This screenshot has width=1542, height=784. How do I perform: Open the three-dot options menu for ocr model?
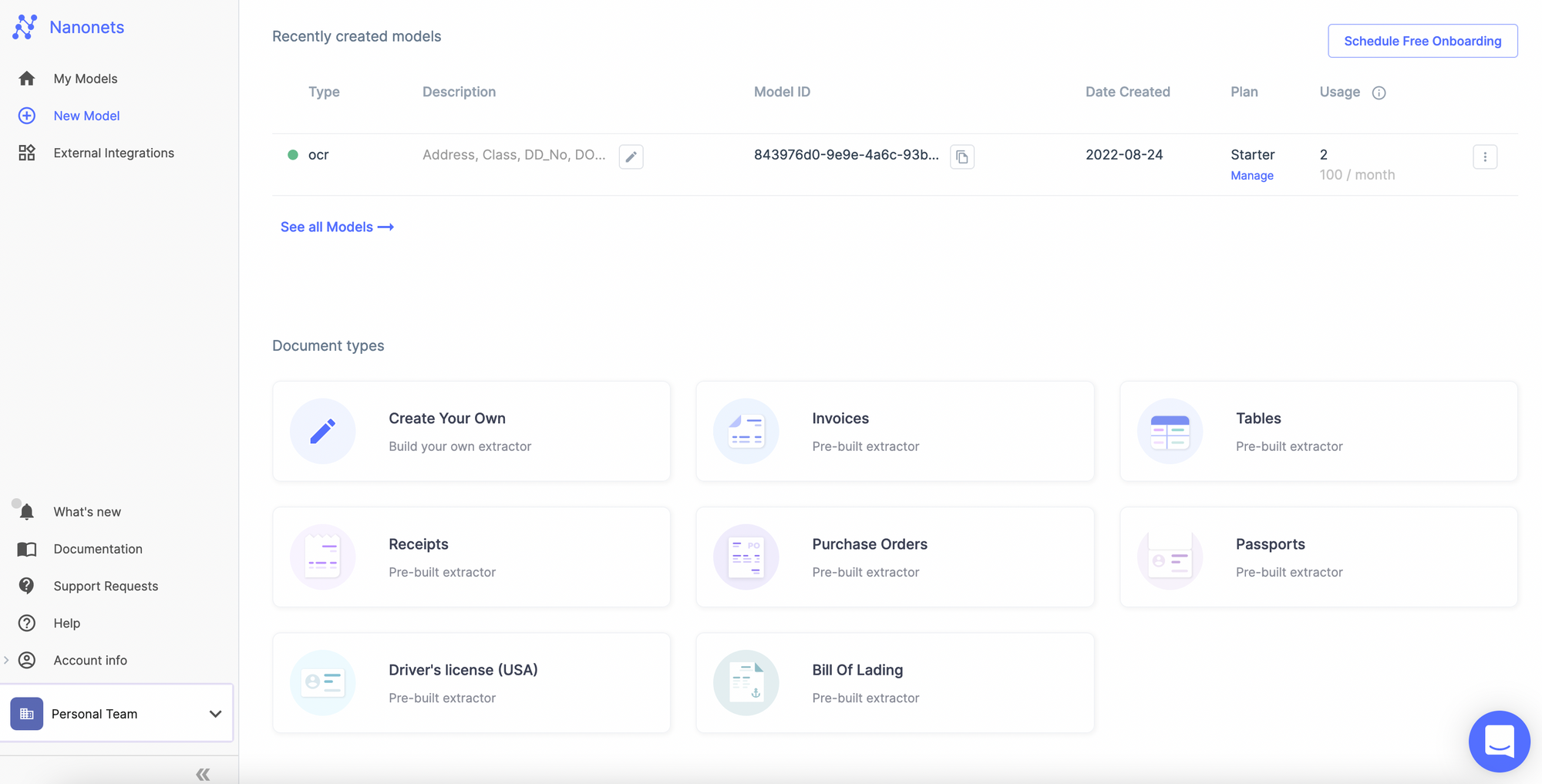click(x=1484, y=156)
